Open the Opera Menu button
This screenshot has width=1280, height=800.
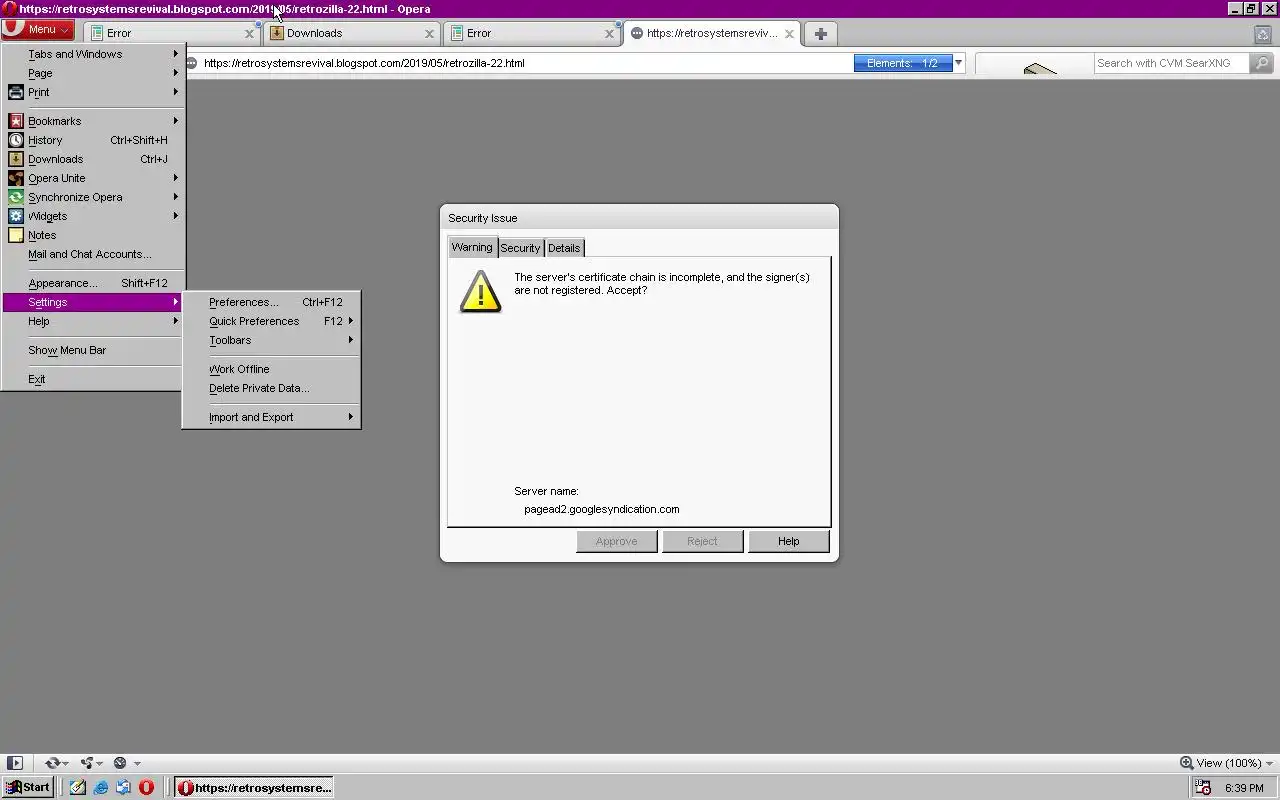[37, 30]
